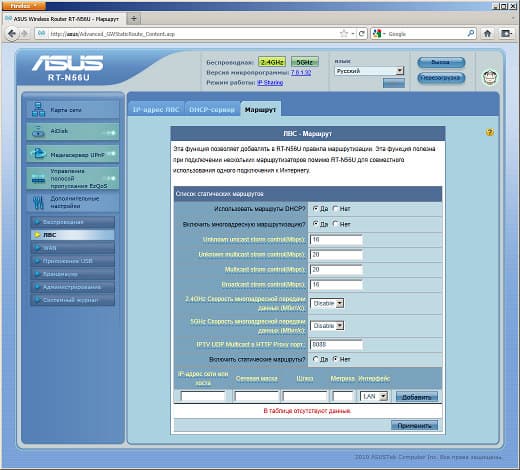Select the ASUS Wireless Router browser tab

tap(65, 19)
